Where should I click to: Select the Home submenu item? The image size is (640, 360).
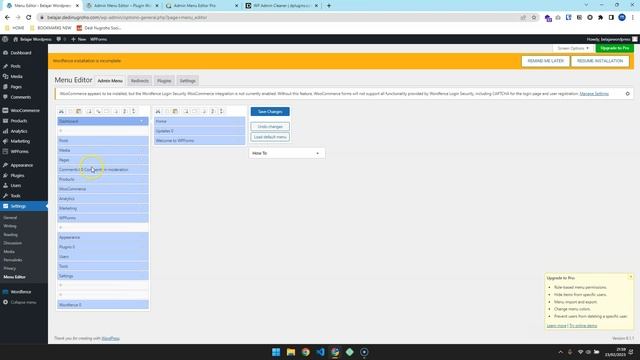tap(200, 121)
